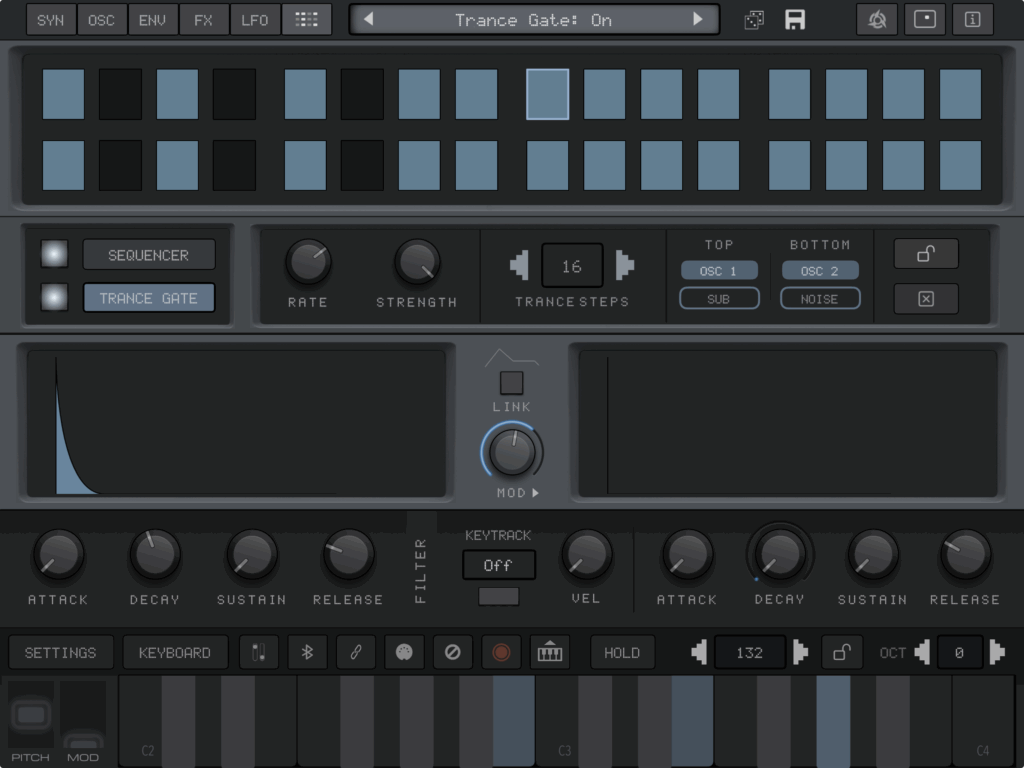Viewport: 1024px width, 768px height.
Task: Increase trance steps with right arrow
Action: tap(625, 266)
